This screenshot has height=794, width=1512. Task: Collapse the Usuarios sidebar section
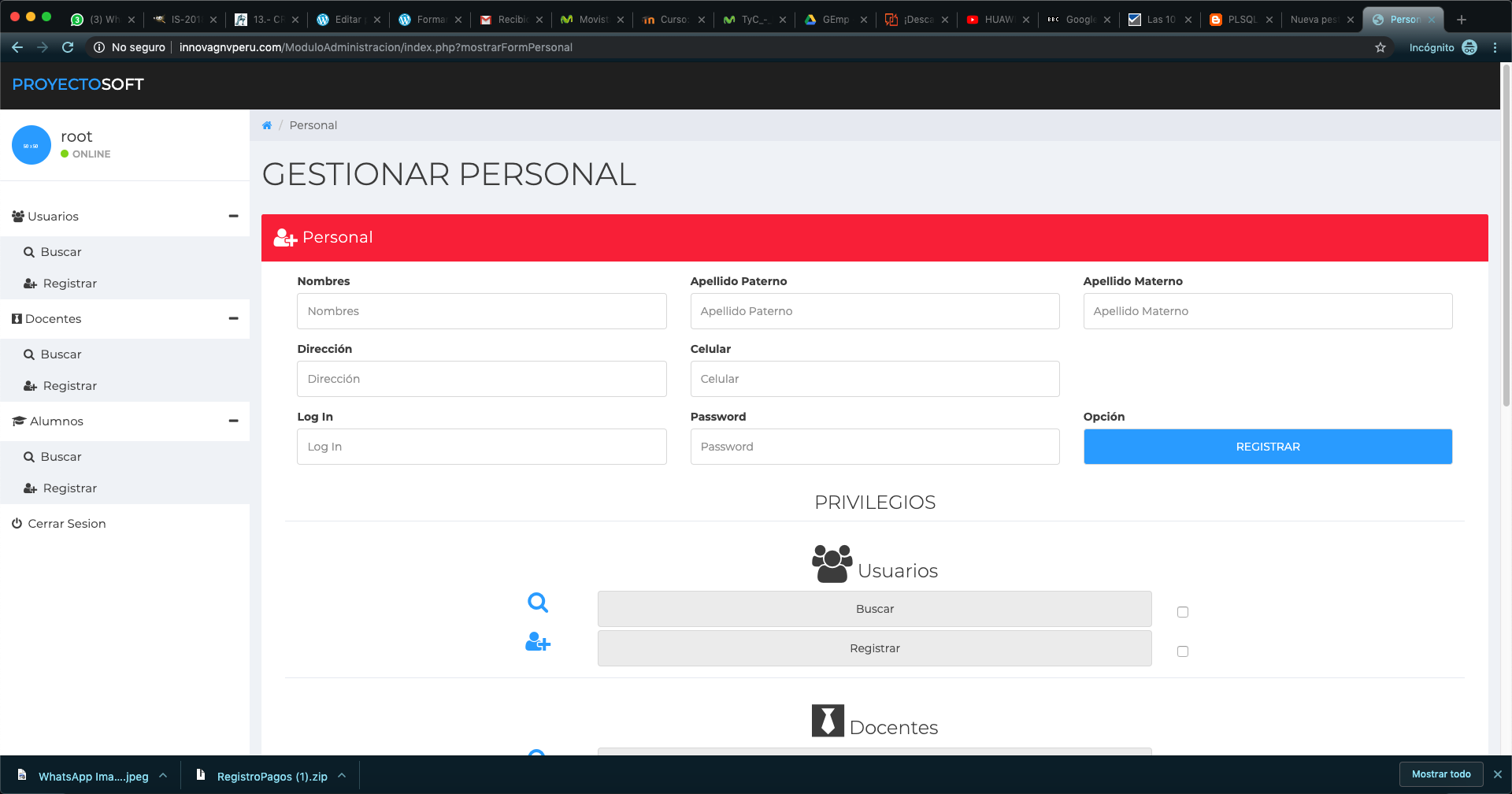click(x=233, y=216)
